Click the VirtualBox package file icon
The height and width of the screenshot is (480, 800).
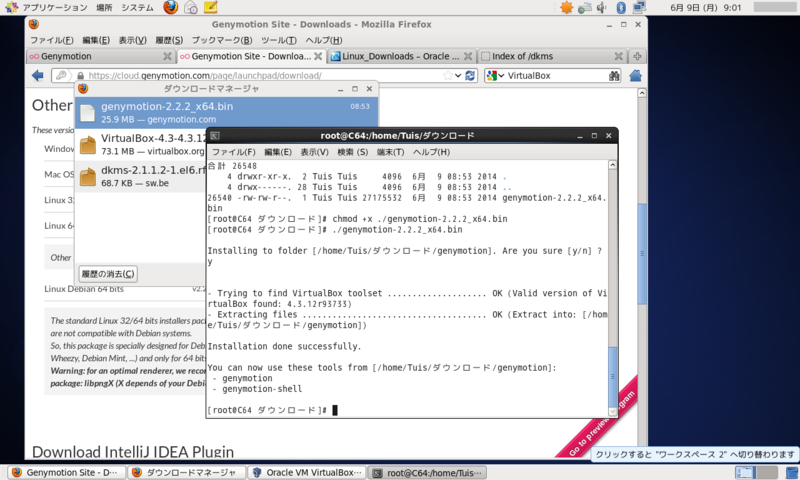point(88,145)
